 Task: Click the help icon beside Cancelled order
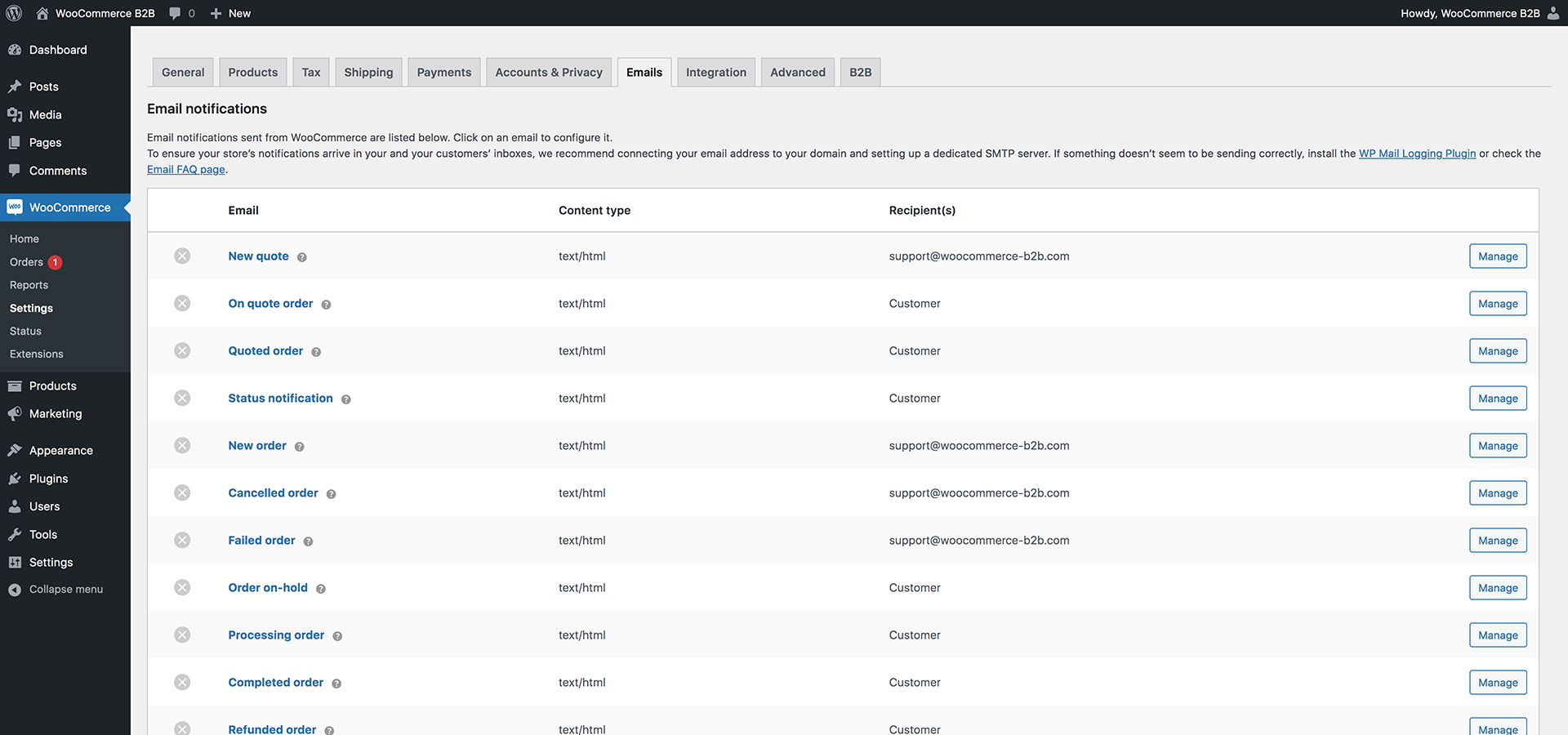pos(332,494)
